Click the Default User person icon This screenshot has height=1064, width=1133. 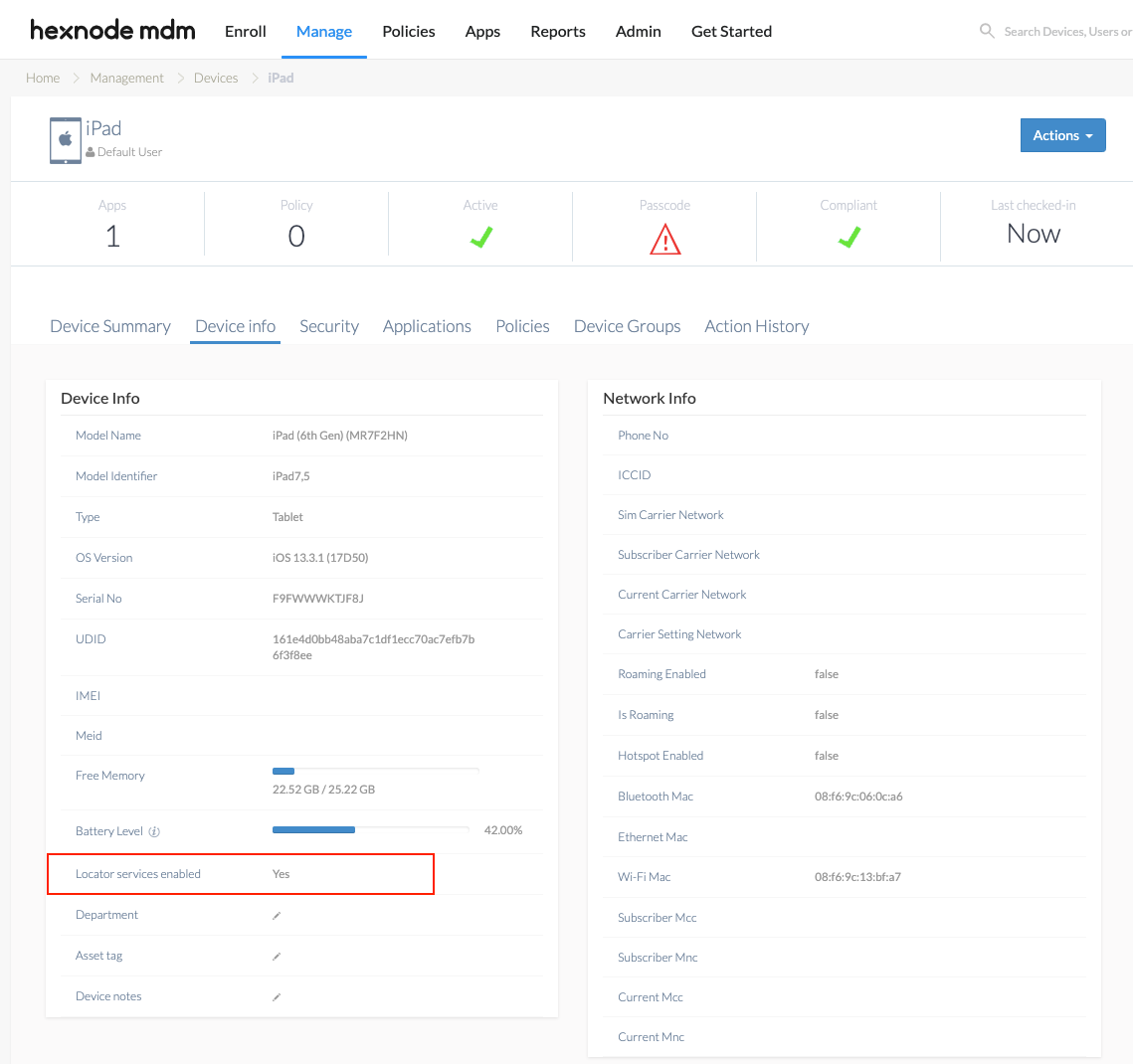coord(91,152)
